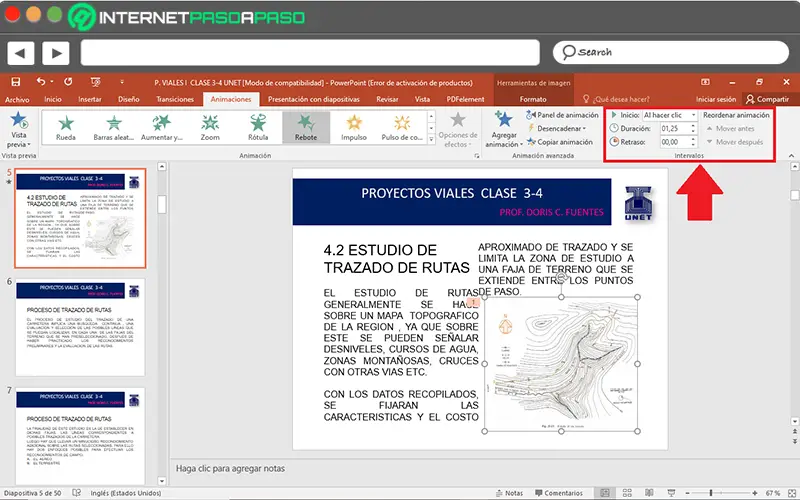This screenshot has height=500, width=800.
Task: Click the Retraso value field 00,00
Action: pos(674,142)
